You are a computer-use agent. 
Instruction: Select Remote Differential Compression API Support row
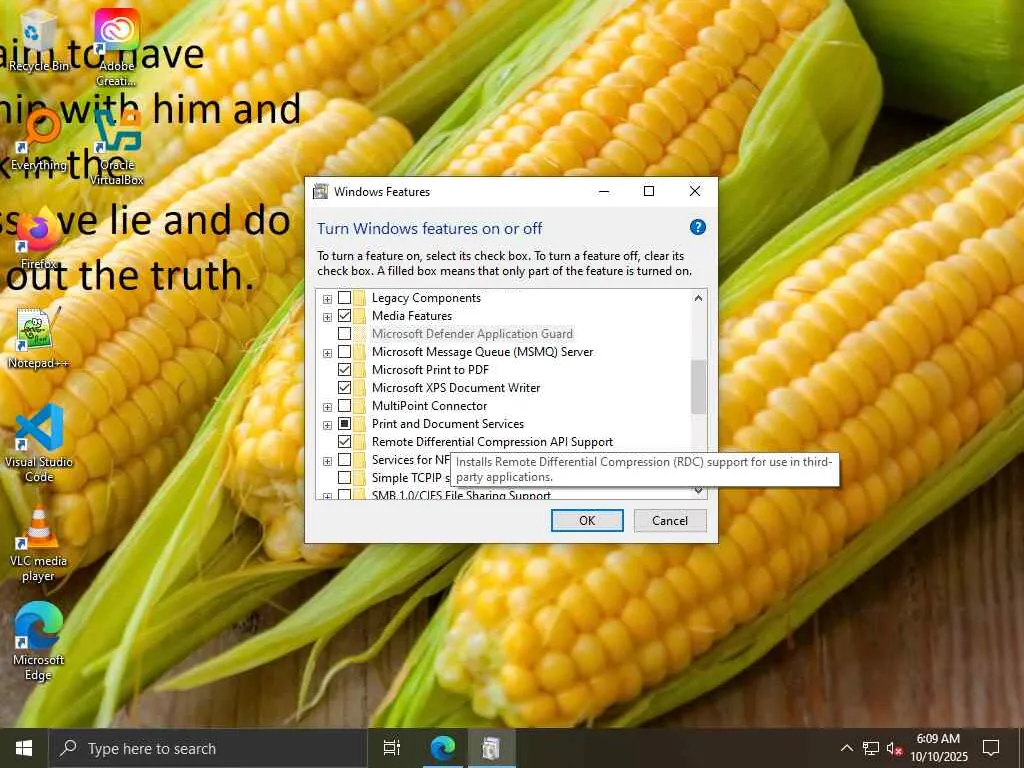click(492, 442)
